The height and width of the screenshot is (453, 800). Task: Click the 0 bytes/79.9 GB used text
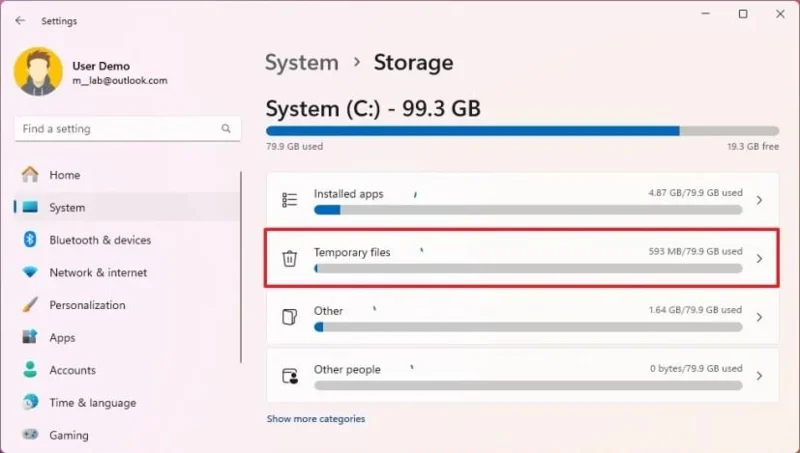(x=696, y=368)
